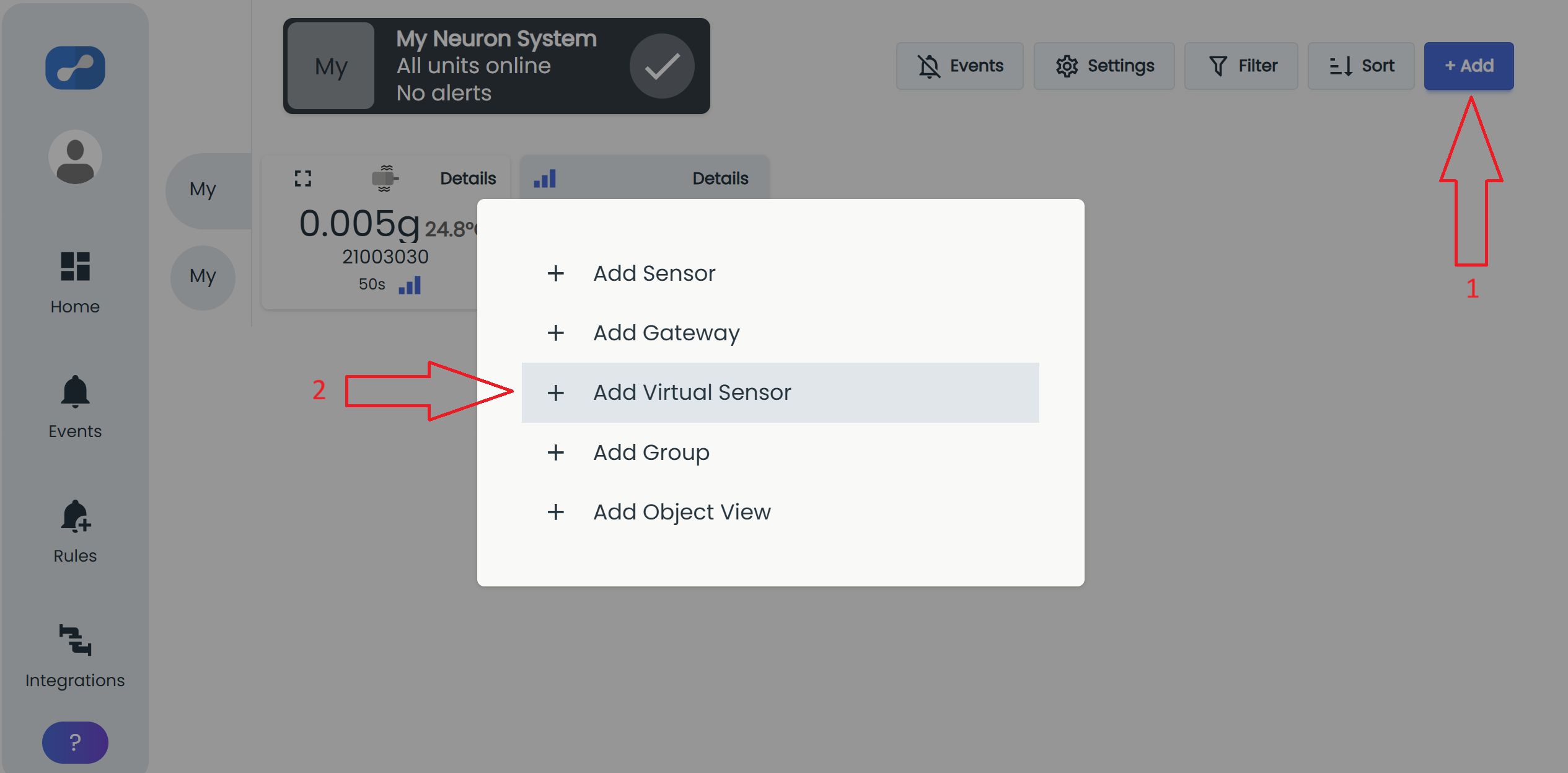The width and height of the screenshot is (1568, 773).
Task: Select the second My group circle
Action: tap(203, 276)
